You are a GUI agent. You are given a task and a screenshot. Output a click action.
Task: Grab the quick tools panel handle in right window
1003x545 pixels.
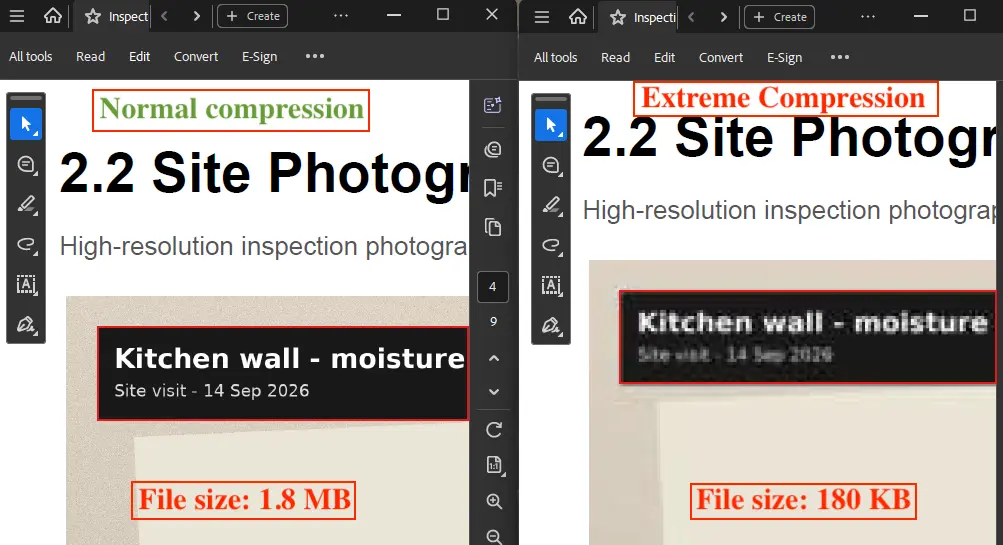click(551, 99)
